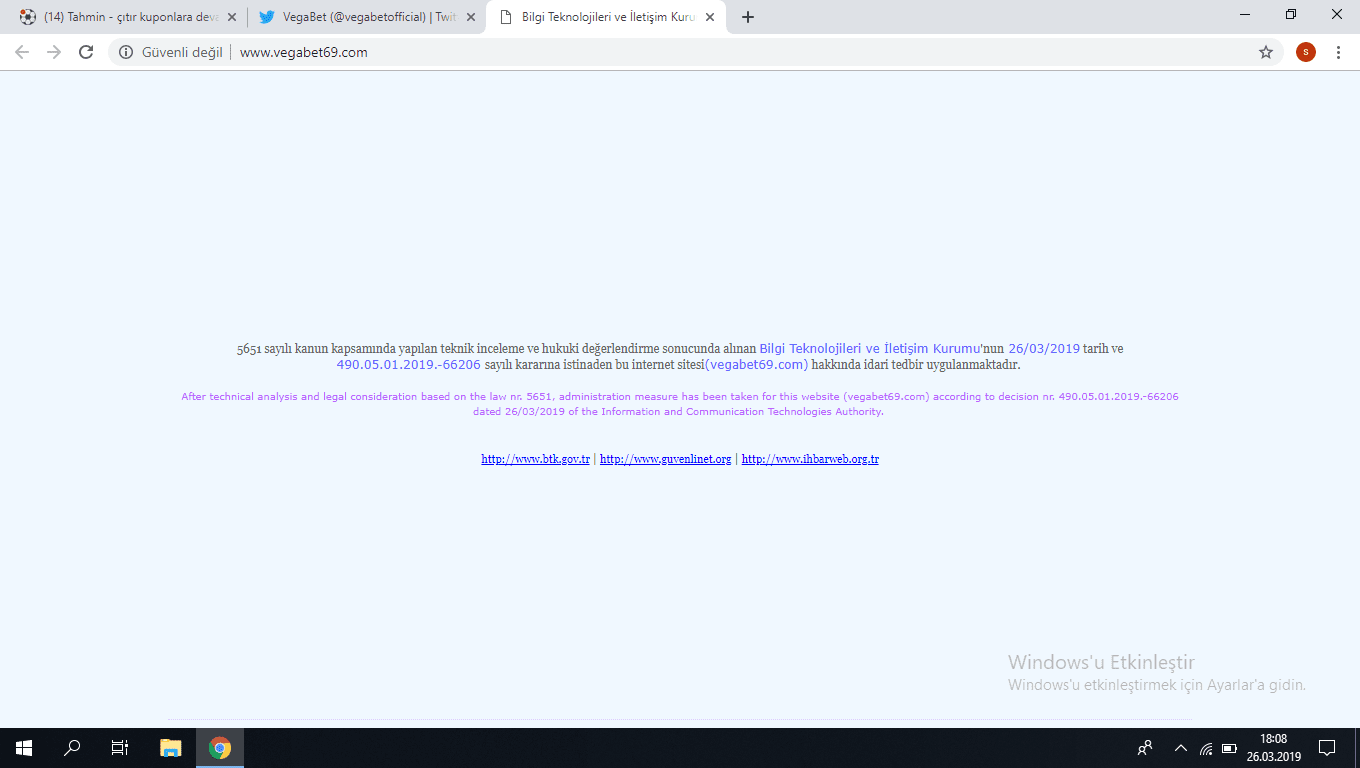
Task: Open the guvenlinet.org link
Action: pos(665,459)
